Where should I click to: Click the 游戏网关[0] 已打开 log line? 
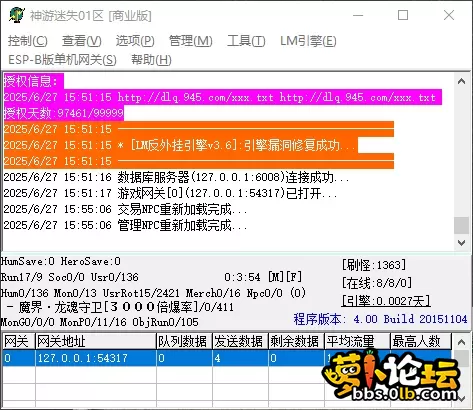[x=170, y=193]
